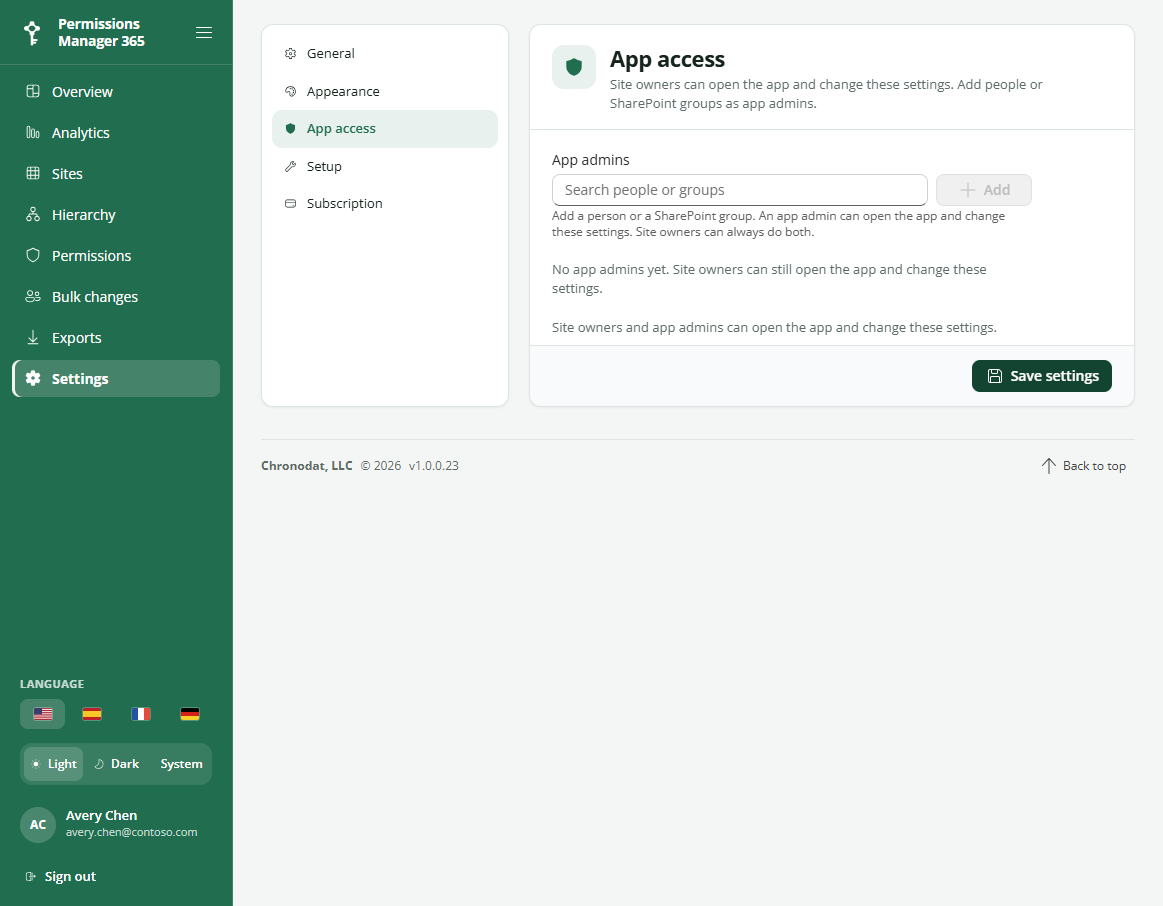1163x906 pixels.
Task: Click the Permissions shield icon in sidebar
Action: 33,255
